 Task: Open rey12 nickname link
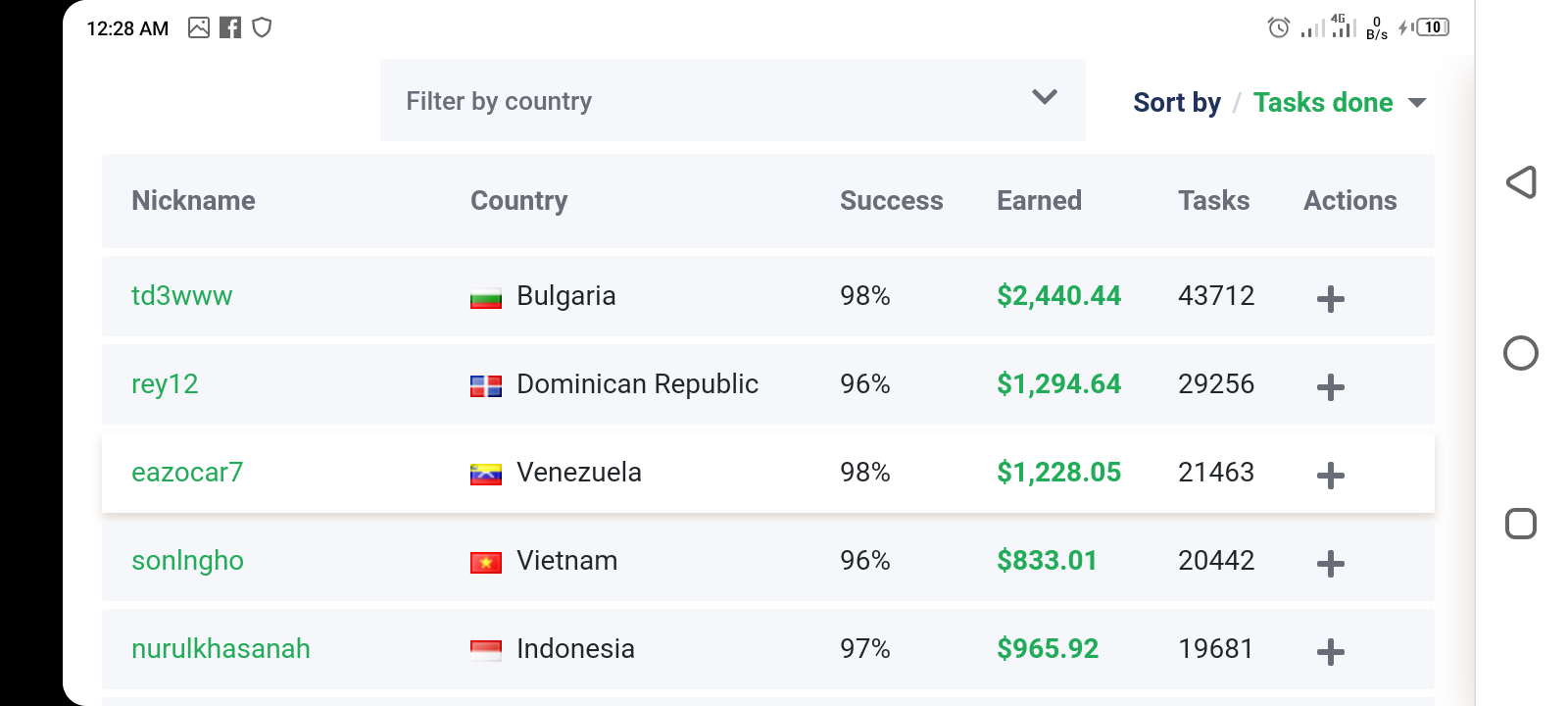click(165, 384)
